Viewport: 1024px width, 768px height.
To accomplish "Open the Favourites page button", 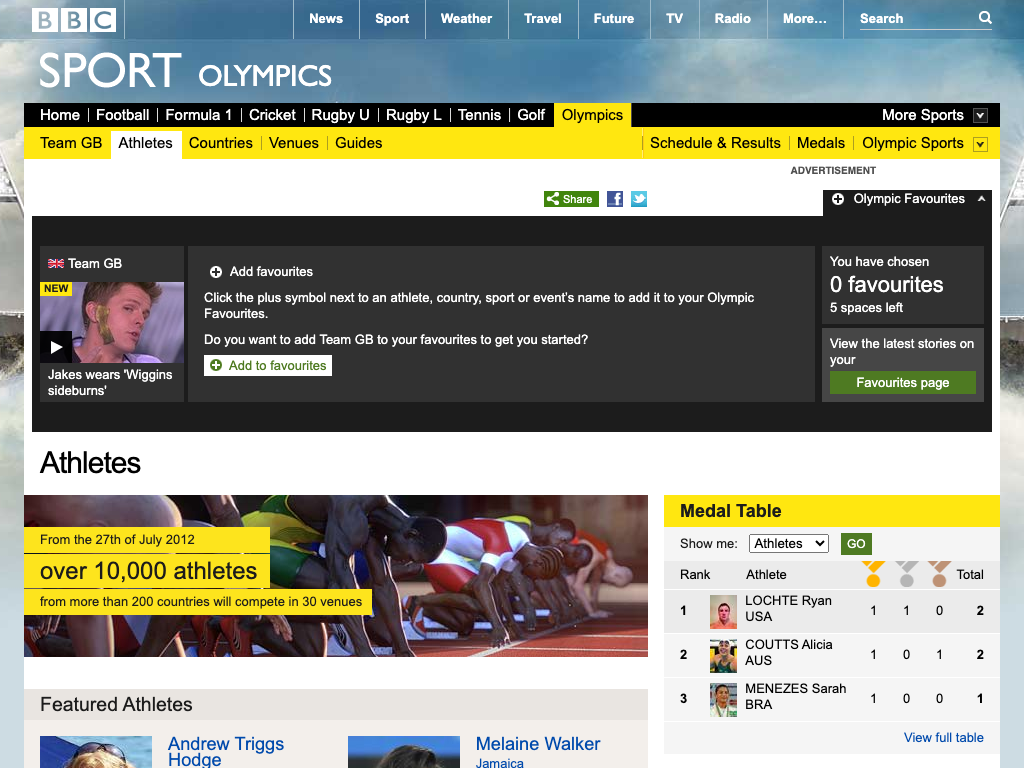I will point(903,383).
